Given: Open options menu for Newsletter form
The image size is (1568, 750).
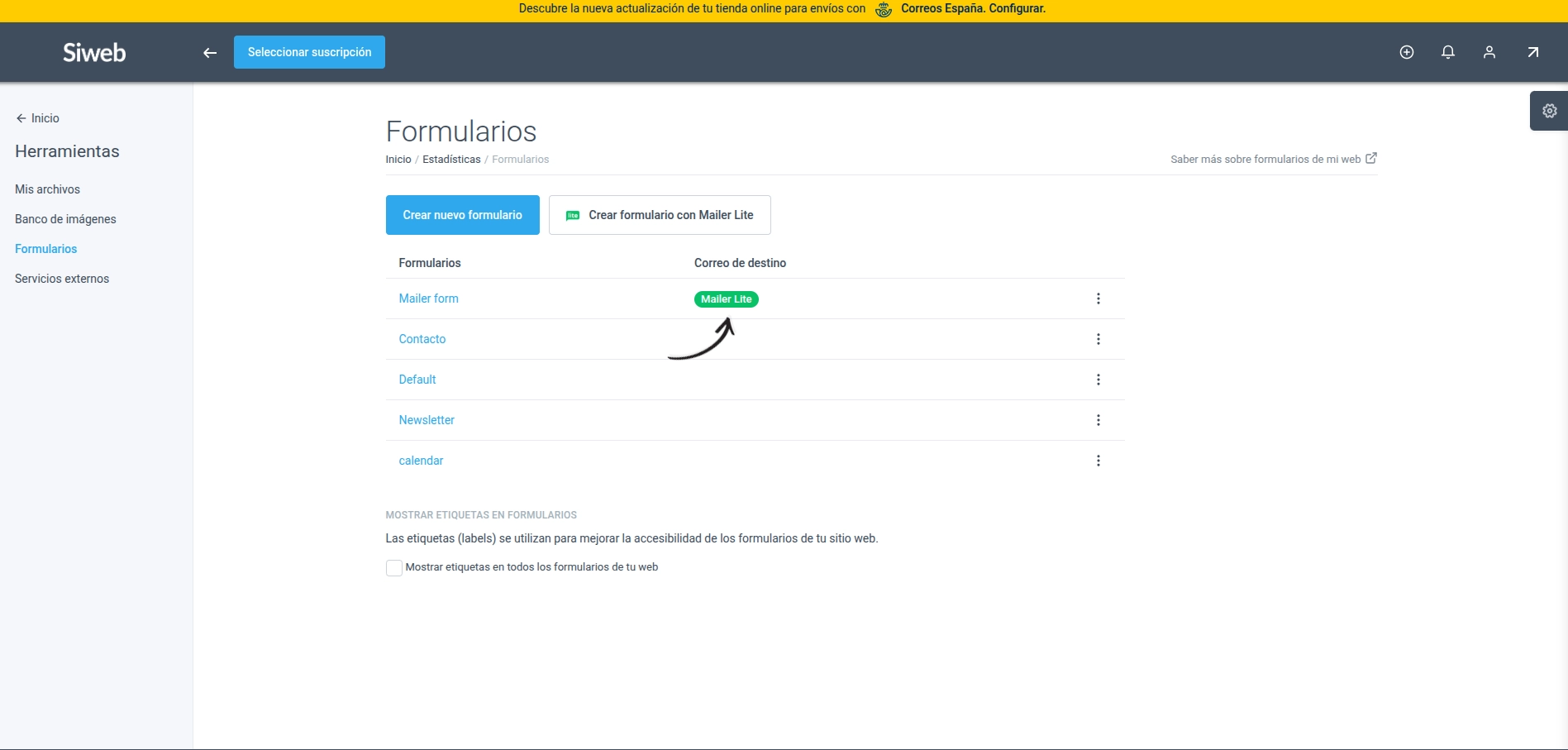Looking at the screenshot, I should coord(1099,420).
